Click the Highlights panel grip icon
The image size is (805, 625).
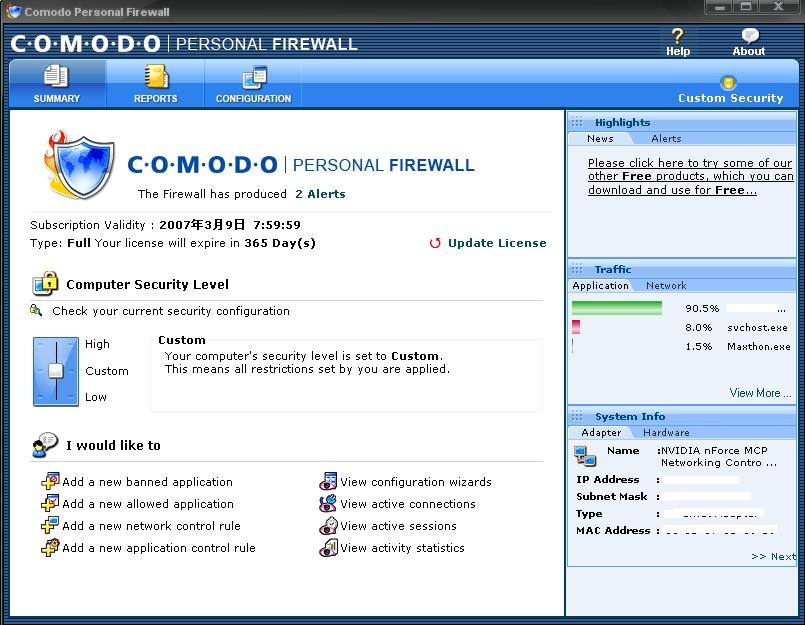click(x=577, y=122)
